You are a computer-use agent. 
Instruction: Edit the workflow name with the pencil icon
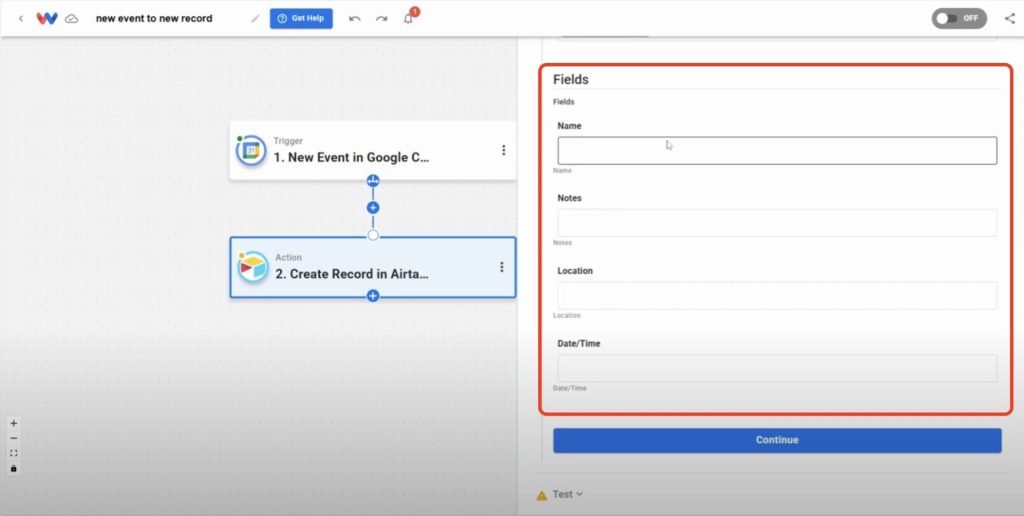click(x=255, y=18)
